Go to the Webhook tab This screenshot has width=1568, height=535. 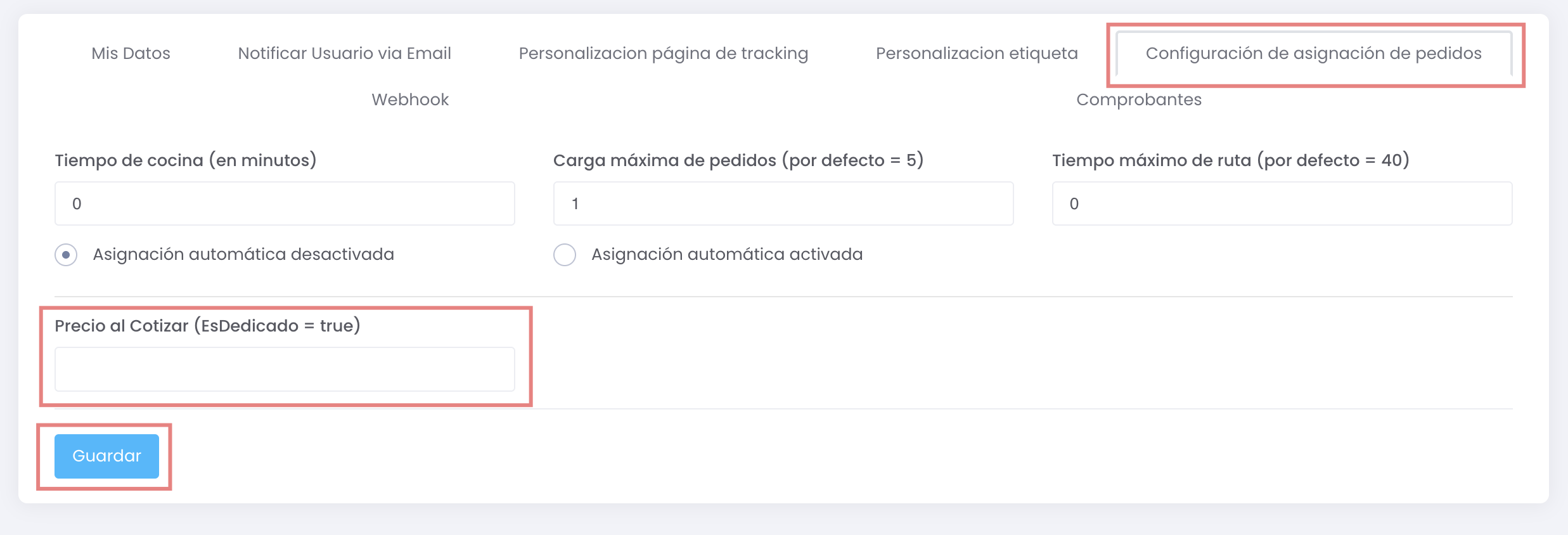(410, 100)
